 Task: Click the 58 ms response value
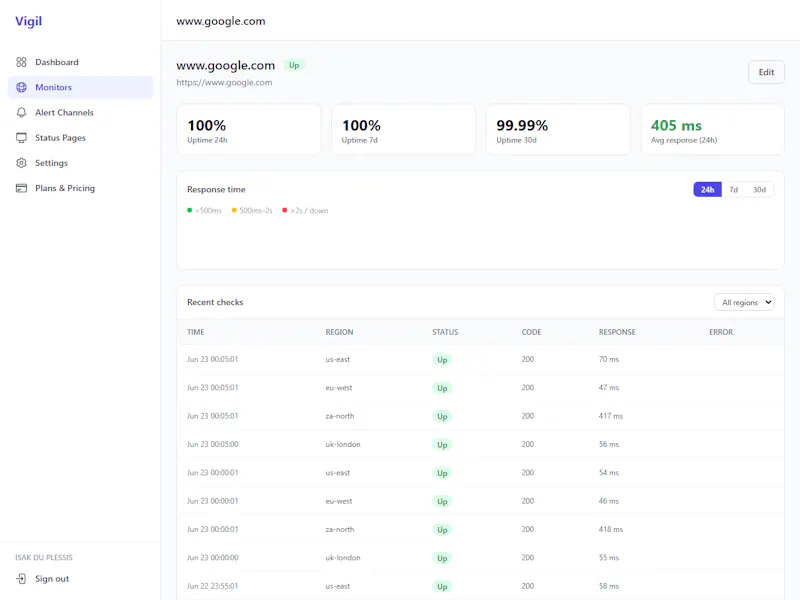point(609,586)
